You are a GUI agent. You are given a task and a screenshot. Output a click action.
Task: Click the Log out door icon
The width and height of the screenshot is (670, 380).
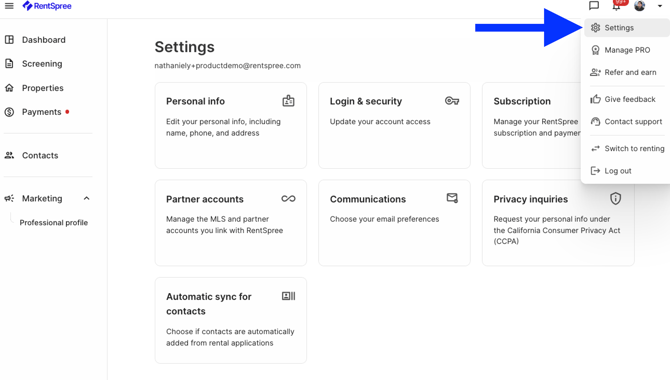(595, 171)
